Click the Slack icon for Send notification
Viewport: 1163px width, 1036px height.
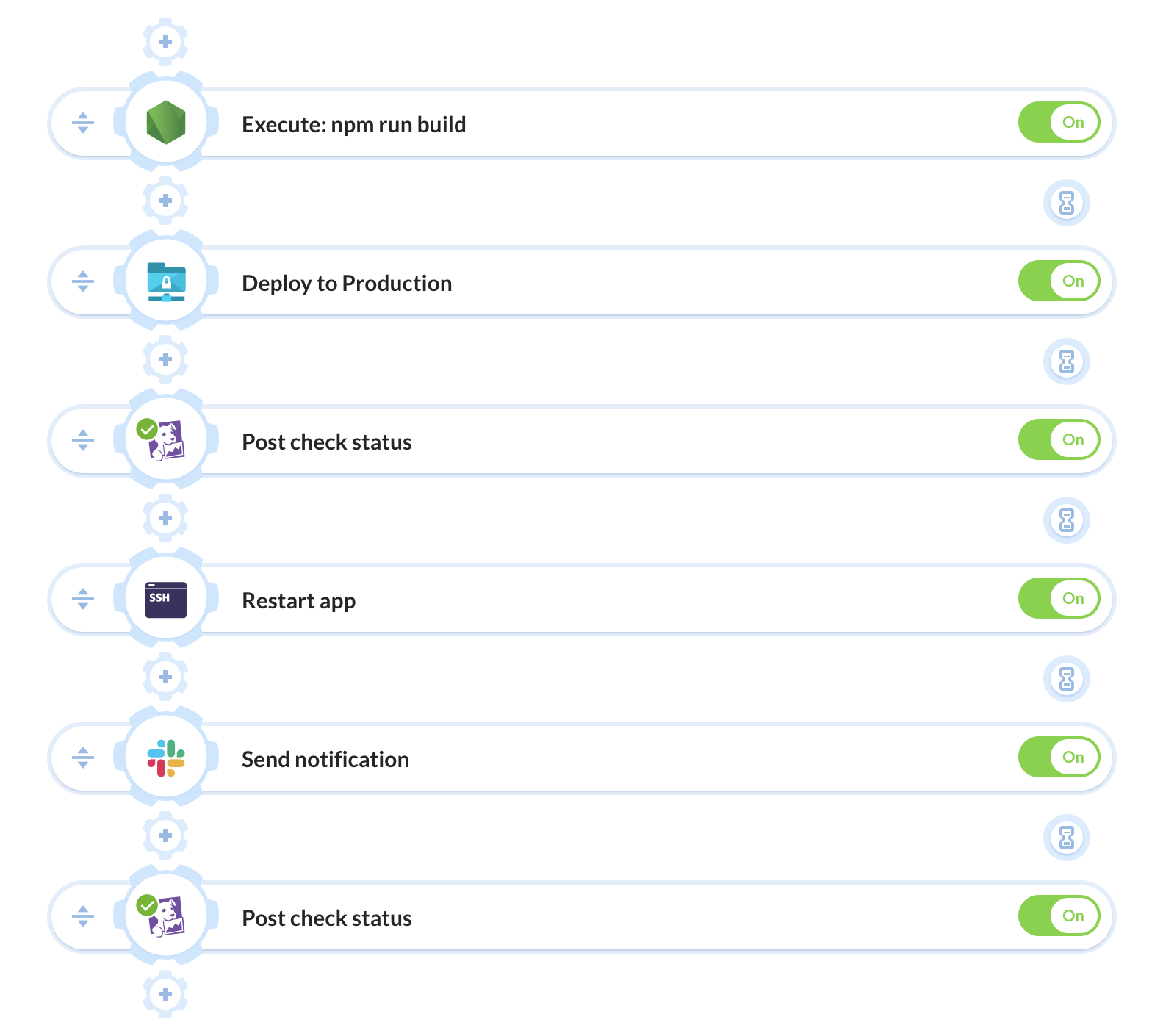(x=166, y=758)
